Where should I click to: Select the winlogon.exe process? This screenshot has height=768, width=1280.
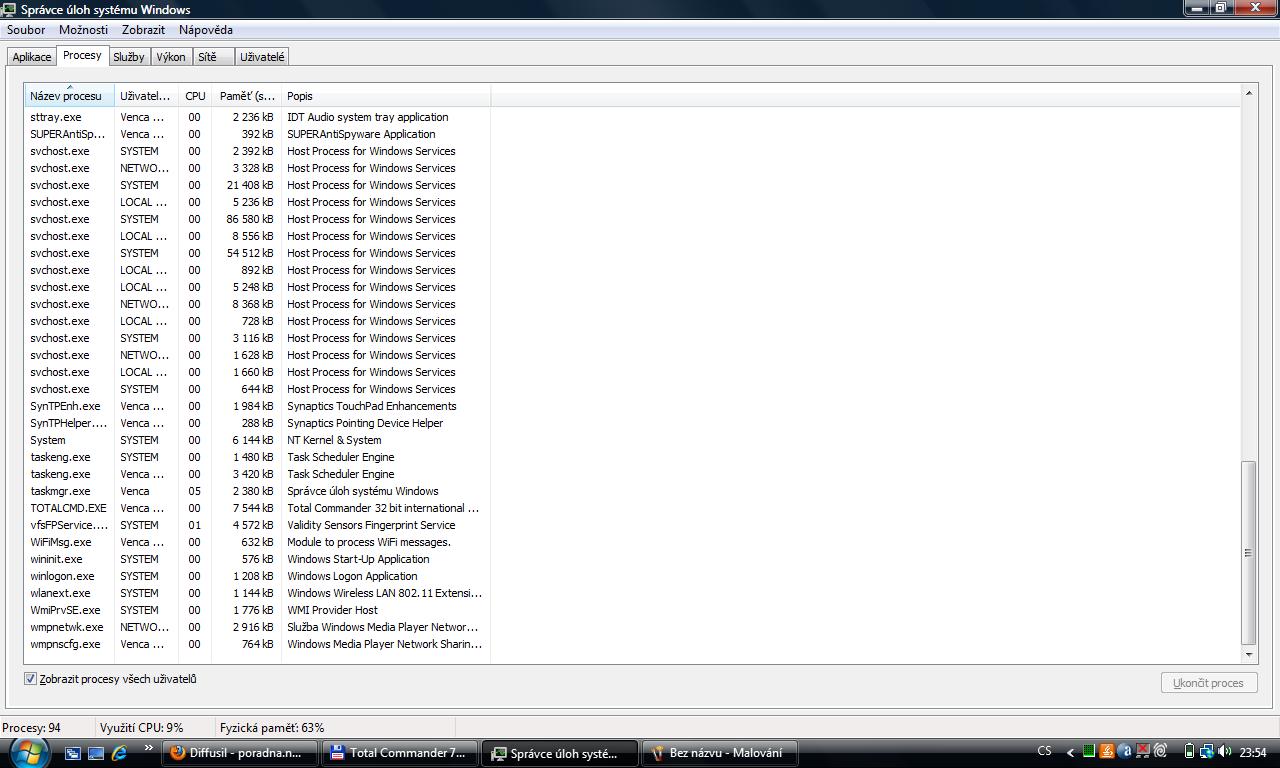point(257,576)
